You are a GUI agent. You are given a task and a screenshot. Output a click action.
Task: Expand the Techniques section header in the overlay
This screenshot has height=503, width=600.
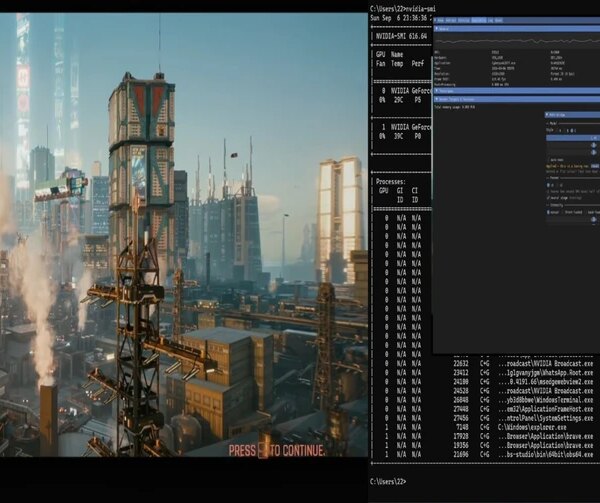tap(517, 91)
